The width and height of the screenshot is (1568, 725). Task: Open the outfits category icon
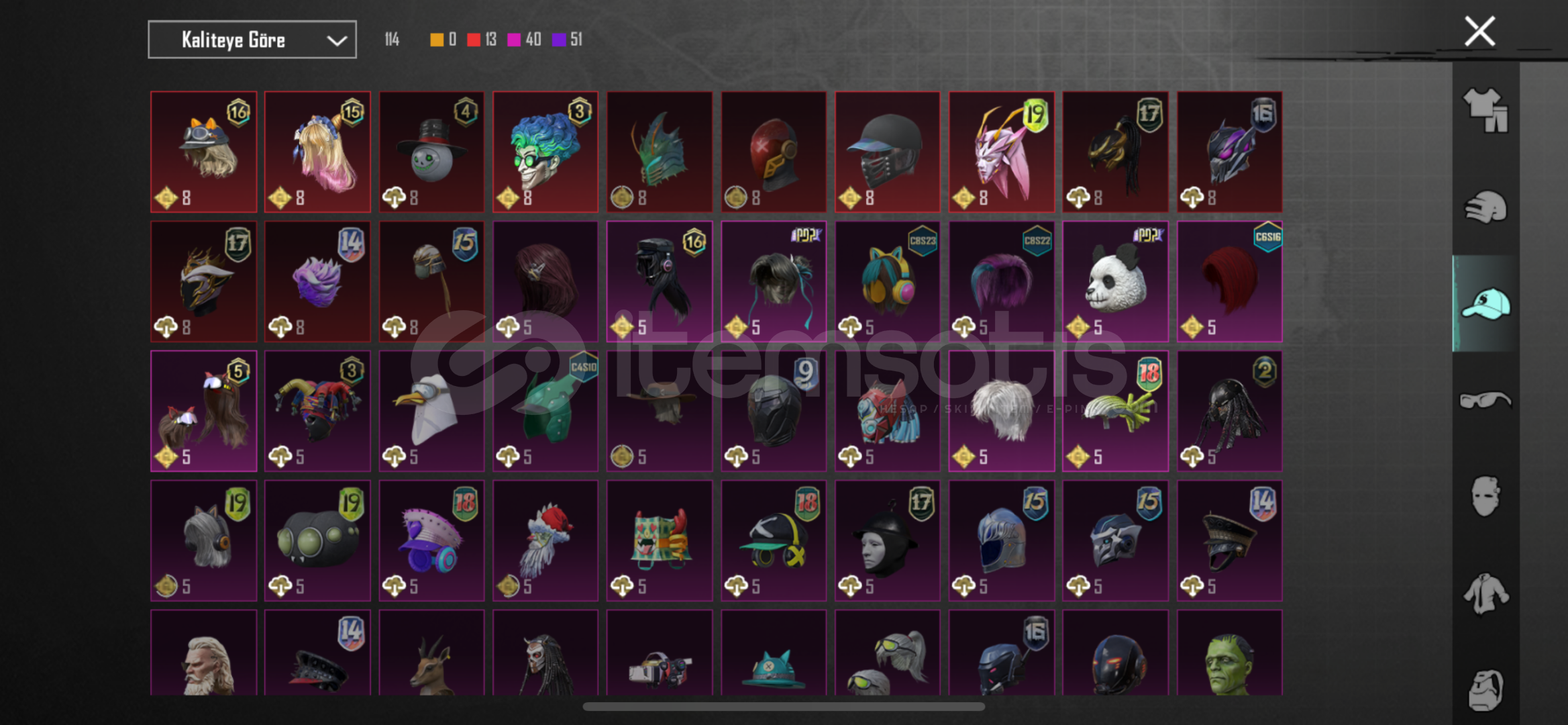pyautogui.click(x=1485, y=110)
